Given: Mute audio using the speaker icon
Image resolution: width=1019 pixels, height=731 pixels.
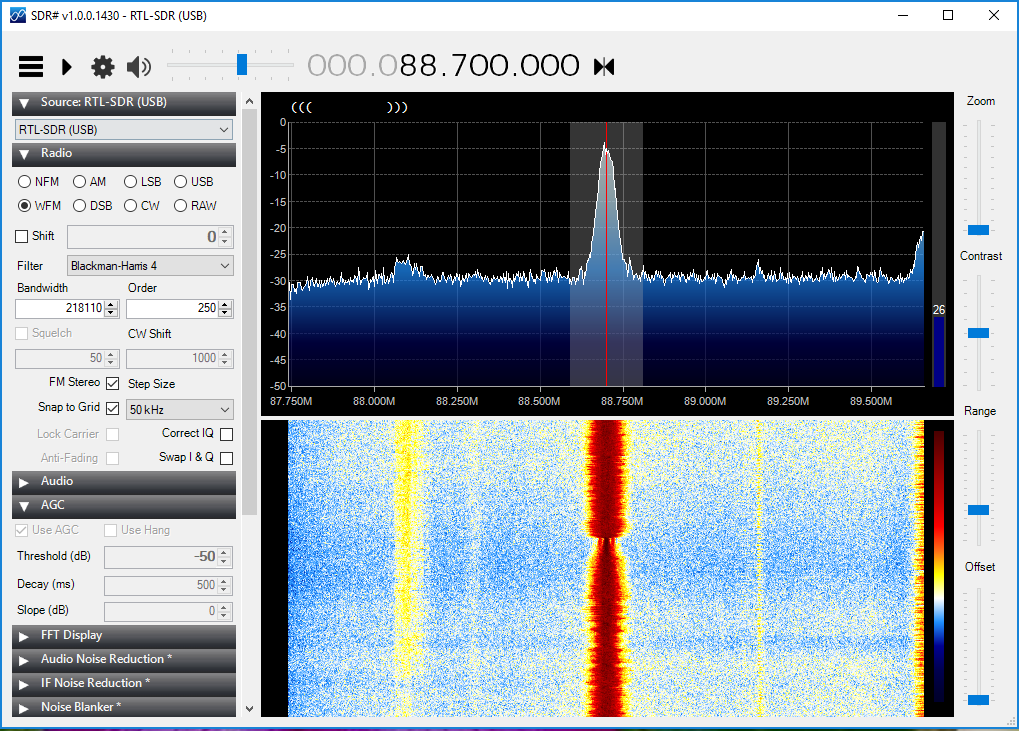Looking at the screenshot, I should click(139, 66).
